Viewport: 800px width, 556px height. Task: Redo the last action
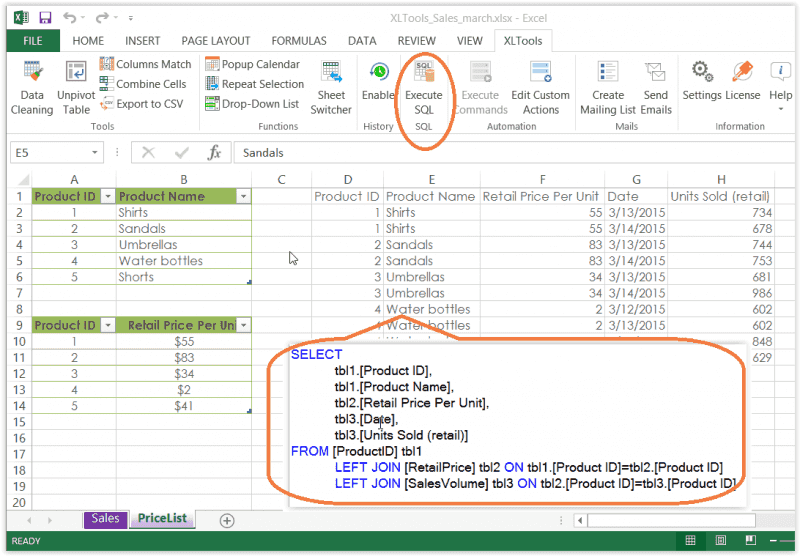(102, 18)
